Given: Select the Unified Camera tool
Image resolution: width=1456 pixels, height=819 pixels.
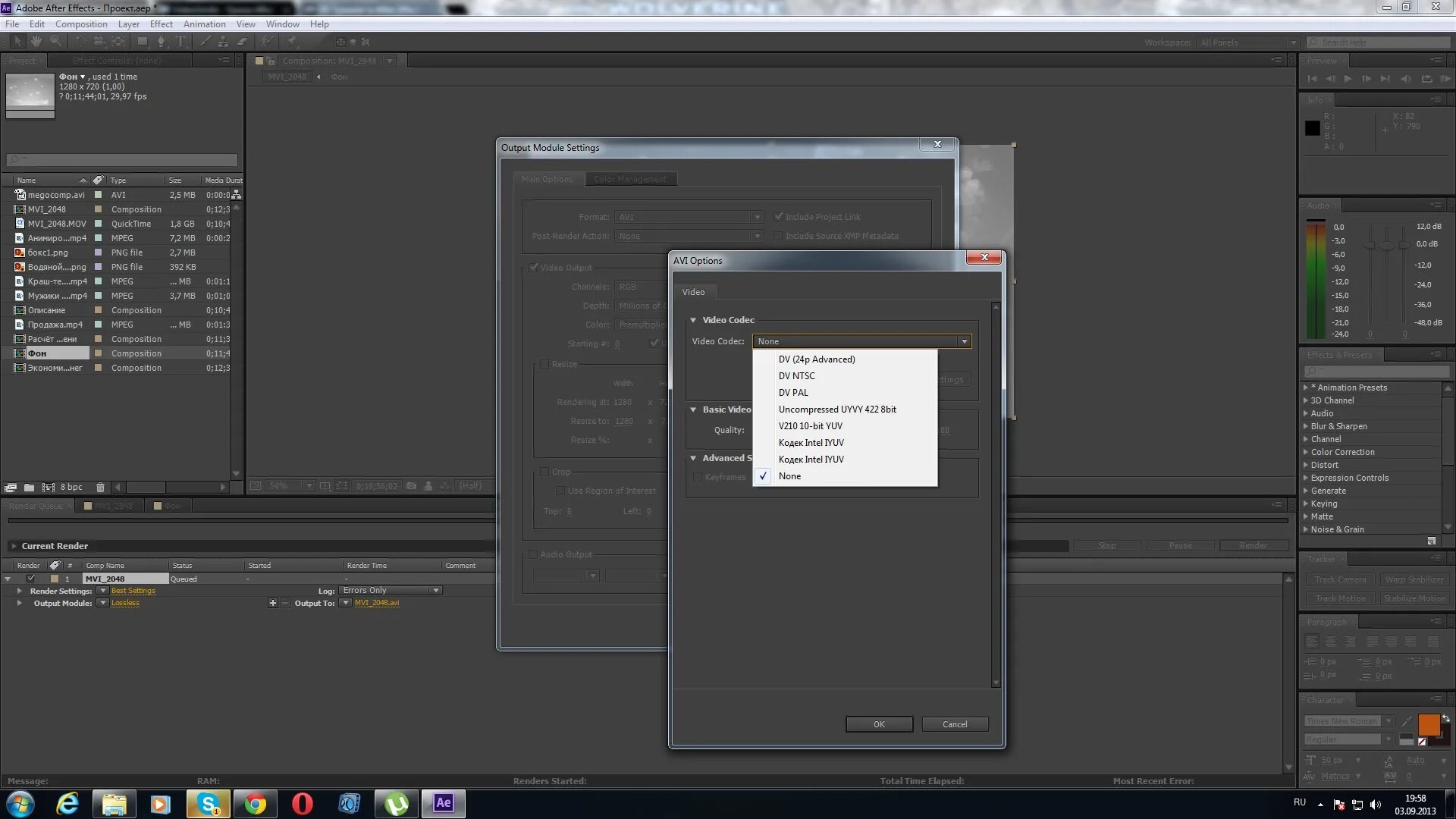Looking at the screenshot, I should pyautogui.click(x=99, y=41).
